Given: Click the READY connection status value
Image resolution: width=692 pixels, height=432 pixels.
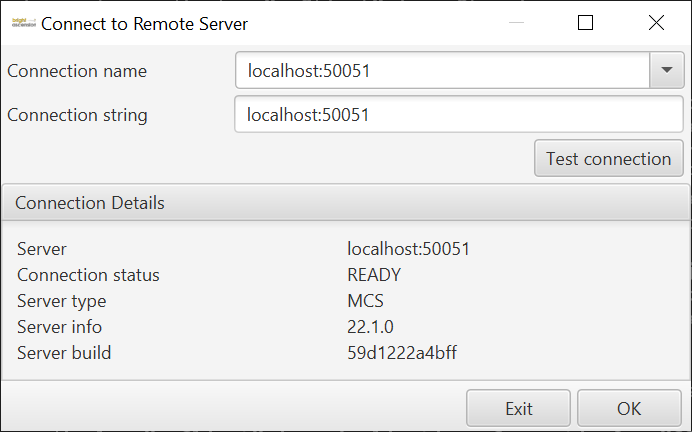Looking at the screenshot, I should click(374, 275).
